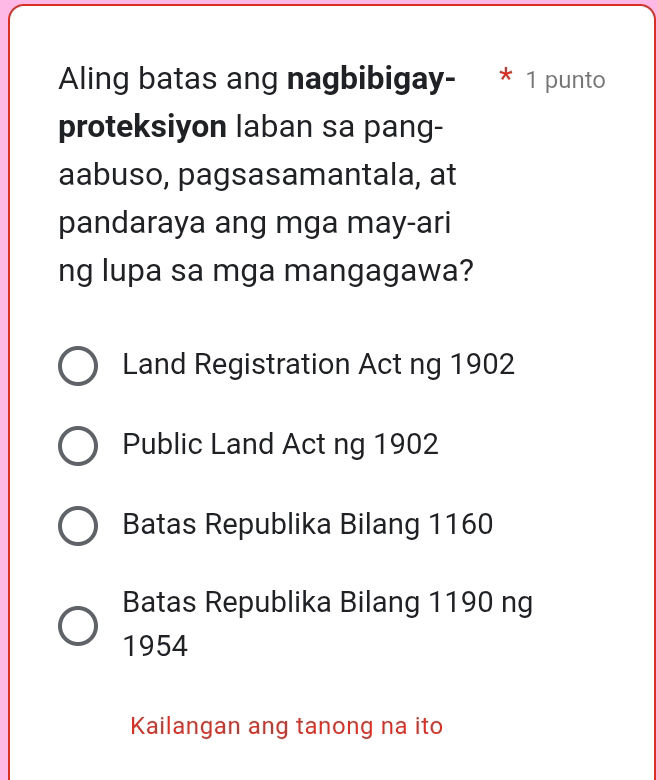Select the Land Registration Act ng 1902 radio button
This screenshot has height=780, width=657.
(x=78, y=366)
